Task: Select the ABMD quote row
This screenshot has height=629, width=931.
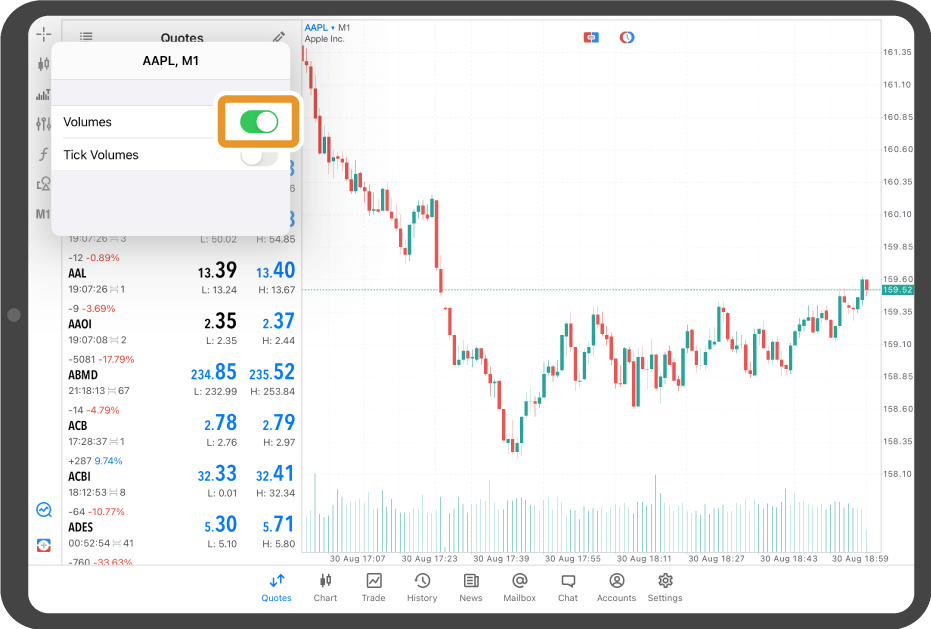Action: tap(182, 375)
